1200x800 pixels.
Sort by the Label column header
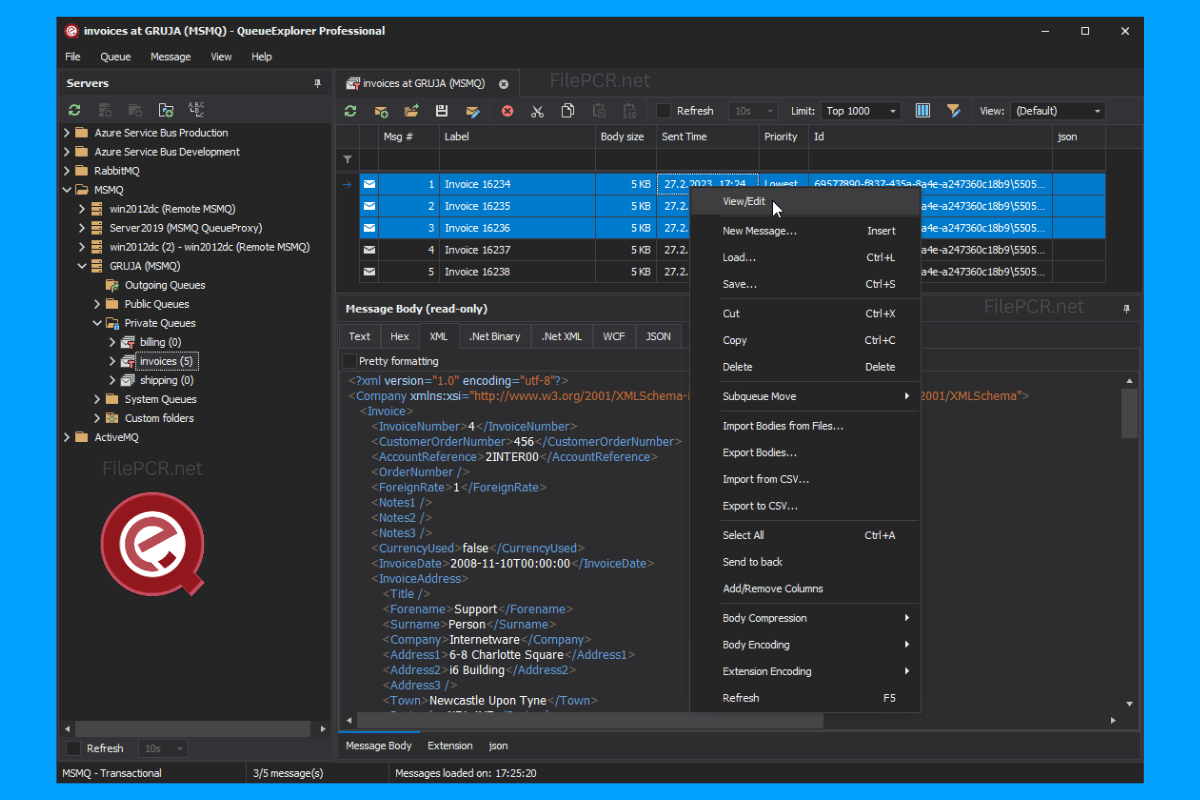coord(517,137)
